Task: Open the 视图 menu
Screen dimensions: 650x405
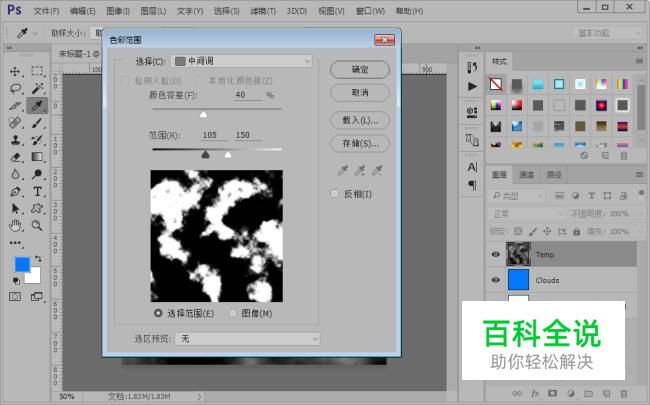Action: pyautogui.click(x=331, y=11)
